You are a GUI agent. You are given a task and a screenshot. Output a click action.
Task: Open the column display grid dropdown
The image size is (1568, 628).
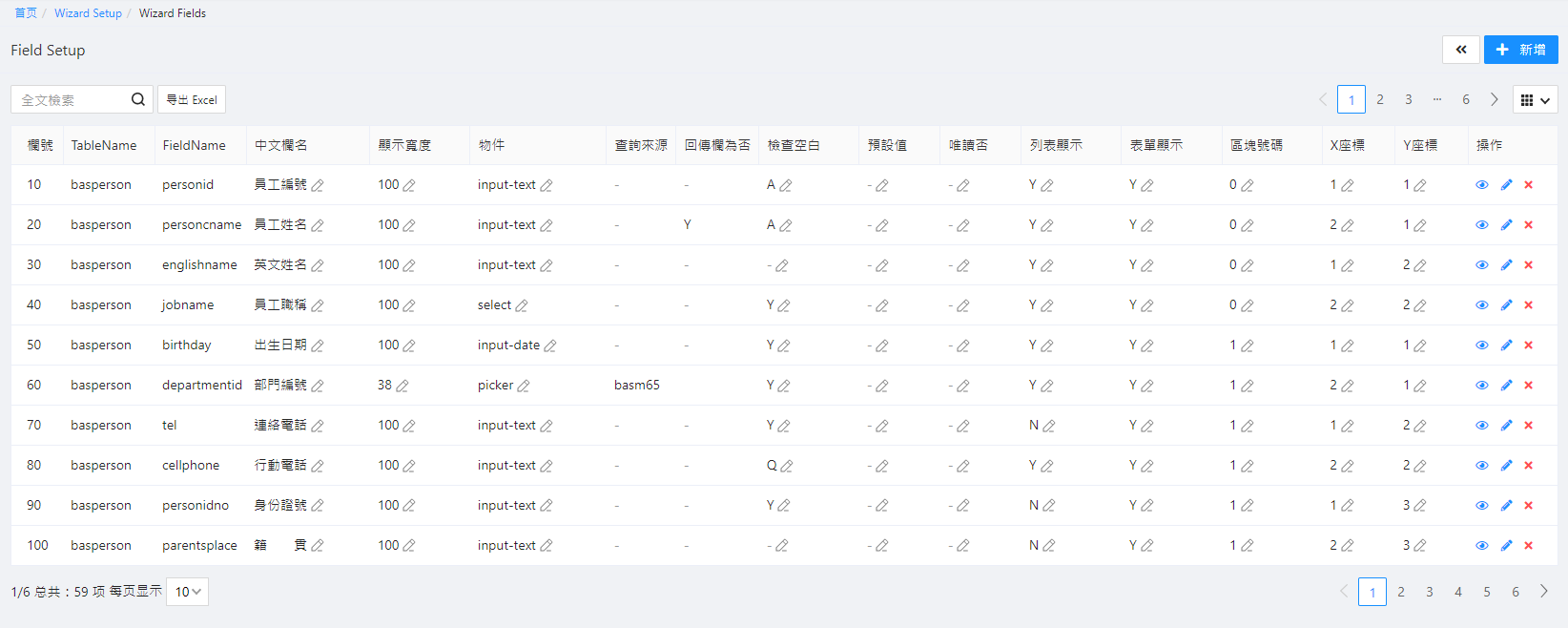point(1536,100)
